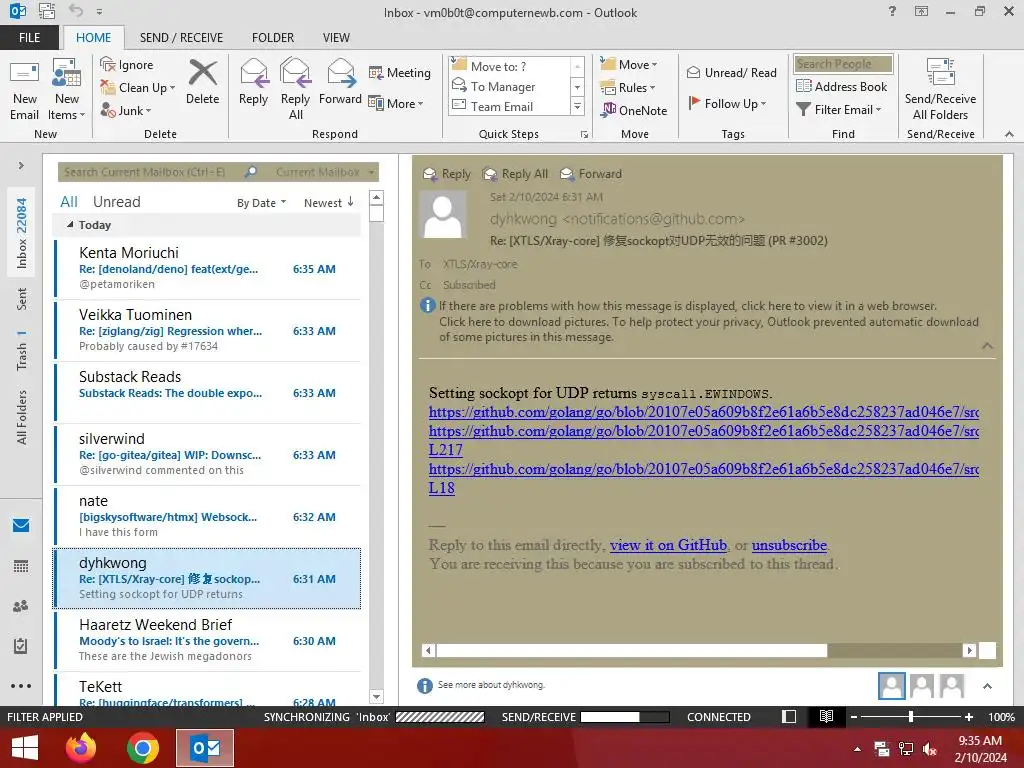Screen dimensions: 1024x768
Task: Open the Filter Email dropdown
Action: click(839, 109)
